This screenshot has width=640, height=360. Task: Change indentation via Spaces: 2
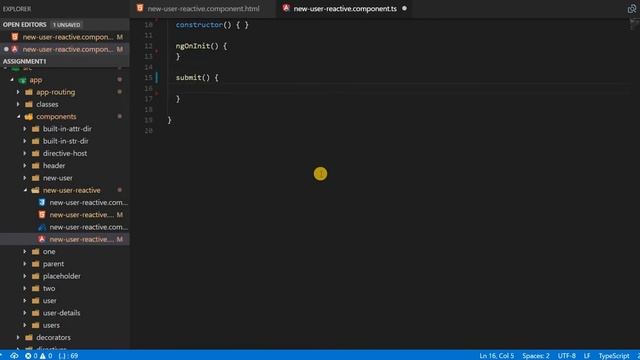click(536, 356)
